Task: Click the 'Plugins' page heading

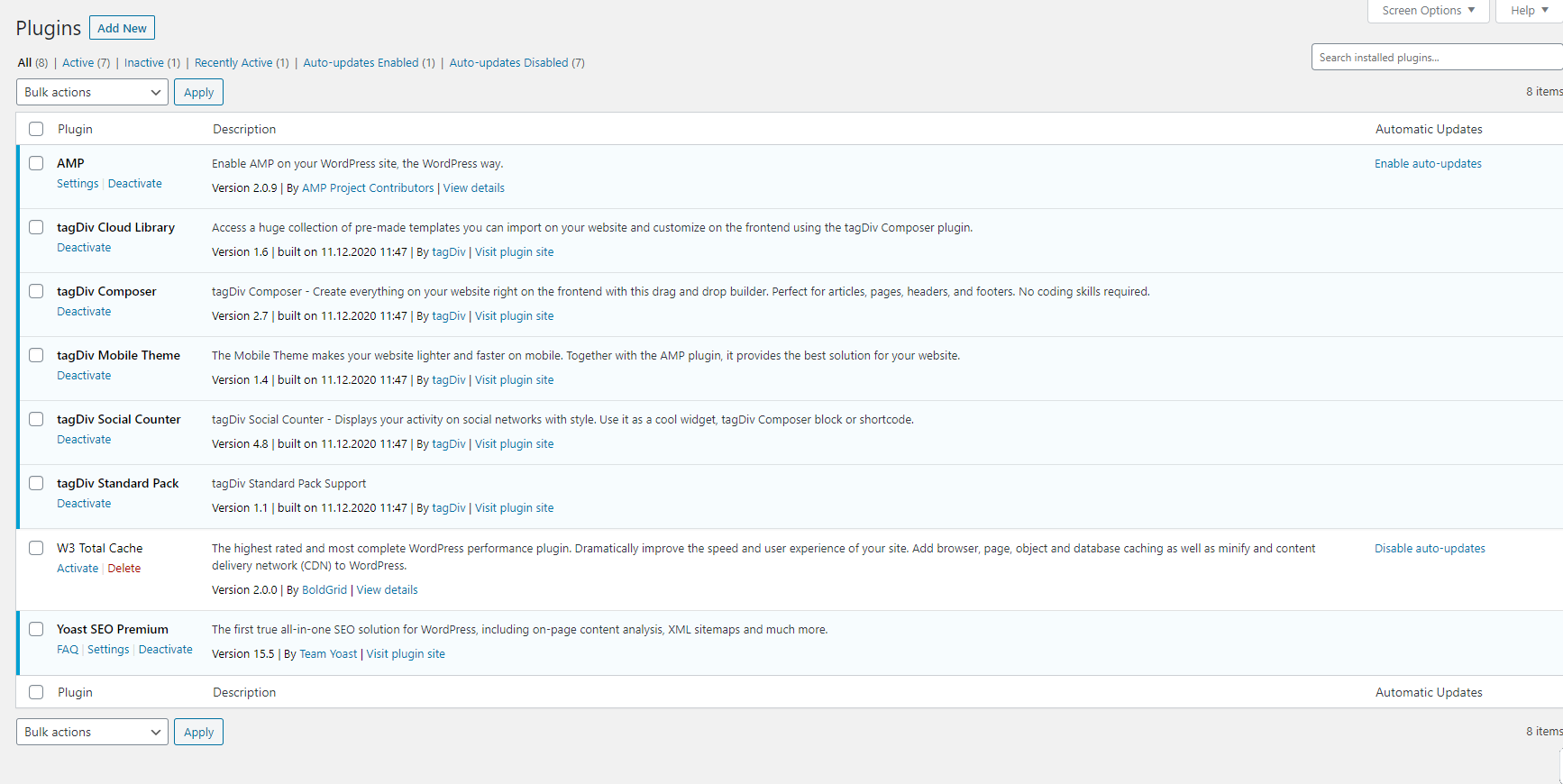Action: 49,29
